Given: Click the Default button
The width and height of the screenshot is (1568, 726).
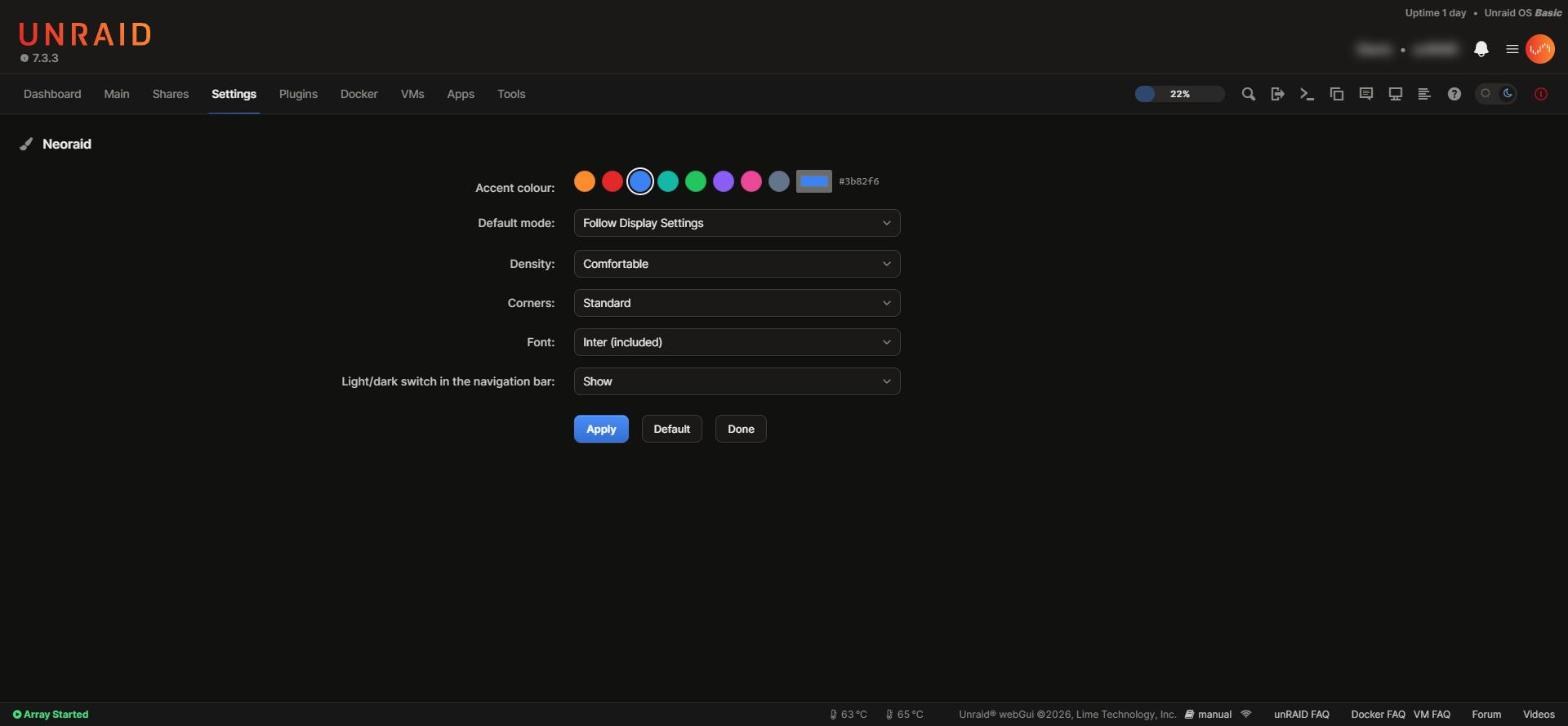Looking at the screenshot, I should click(672, 429).
